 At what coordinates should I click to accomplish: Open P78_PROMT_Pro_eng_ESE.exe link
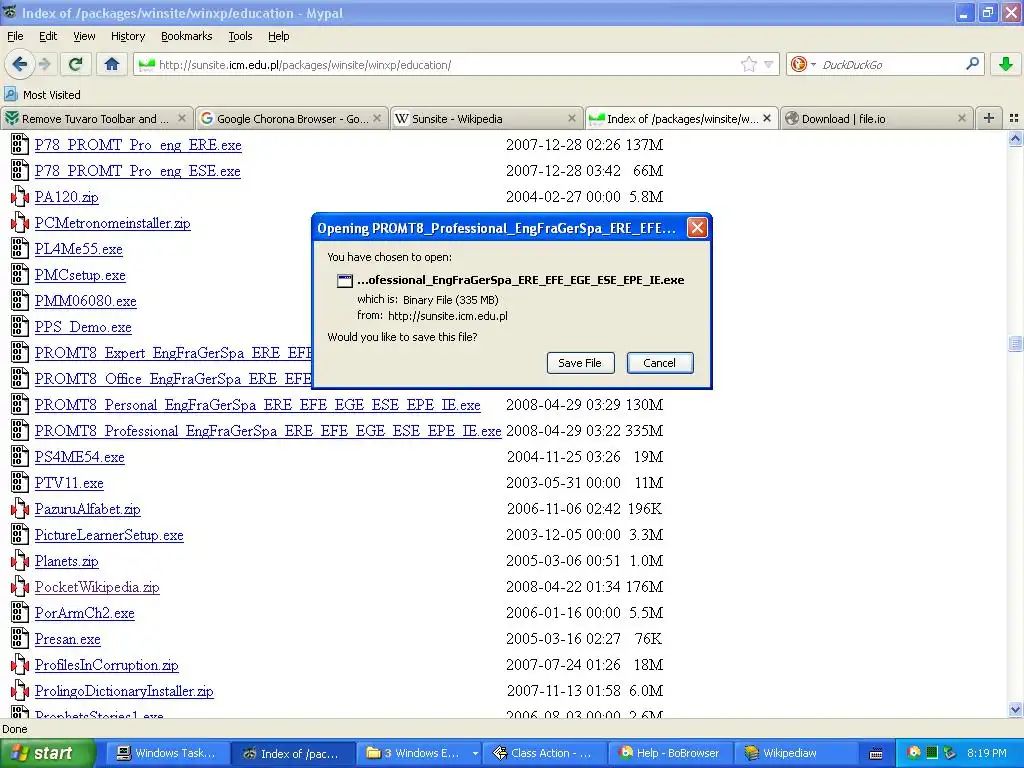pos(137,171)
